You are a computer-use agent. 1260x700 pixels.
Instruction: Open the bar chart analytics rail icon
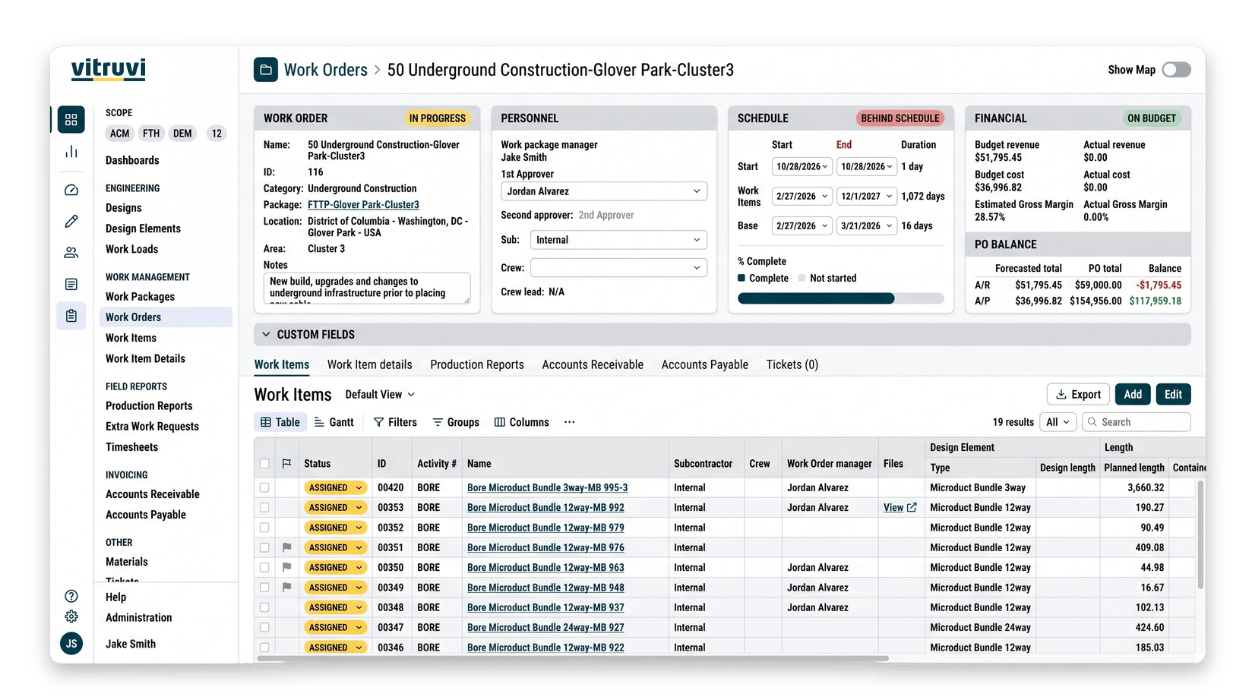click(71, 152)
